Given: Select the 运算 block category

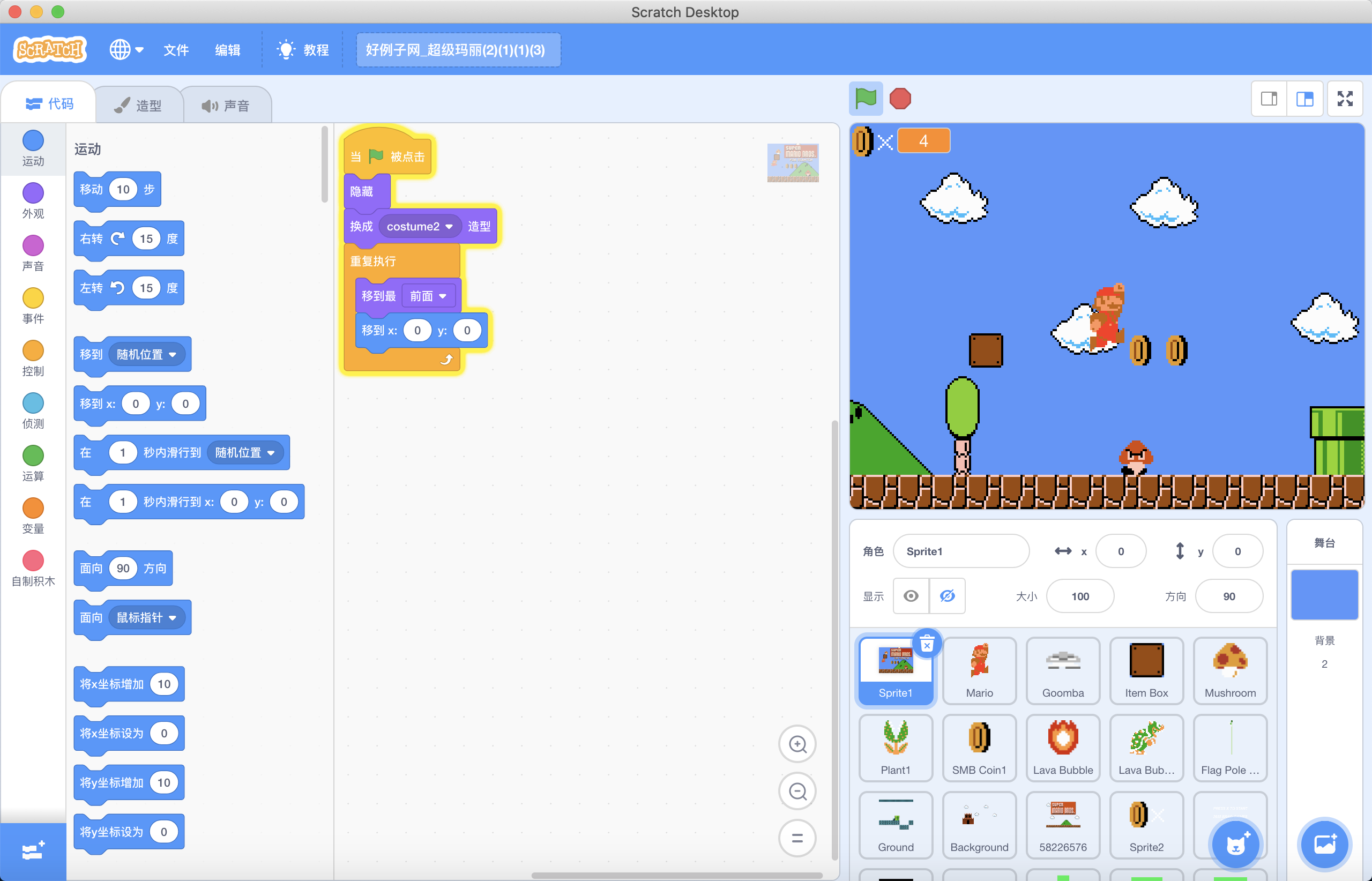Looking at the screenshot, I should pos(33,464).
